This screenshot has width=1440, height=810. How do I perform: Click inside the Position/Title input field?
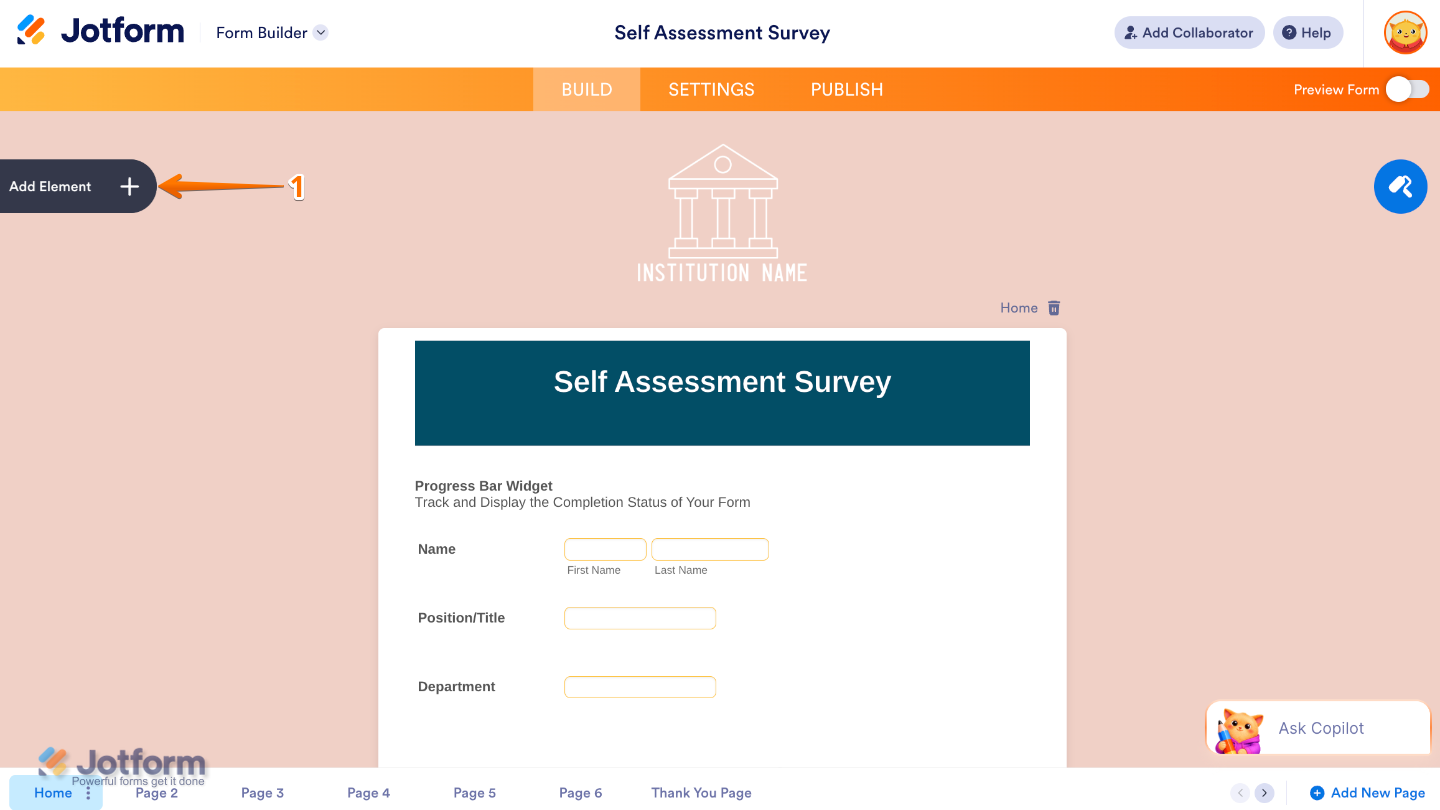pos(639,617)
